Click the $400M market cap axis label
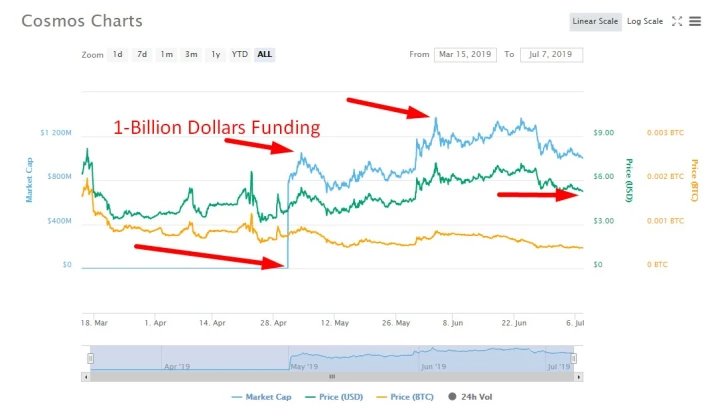The height and width of the screenshot is (409, 710). coord(59,221)
